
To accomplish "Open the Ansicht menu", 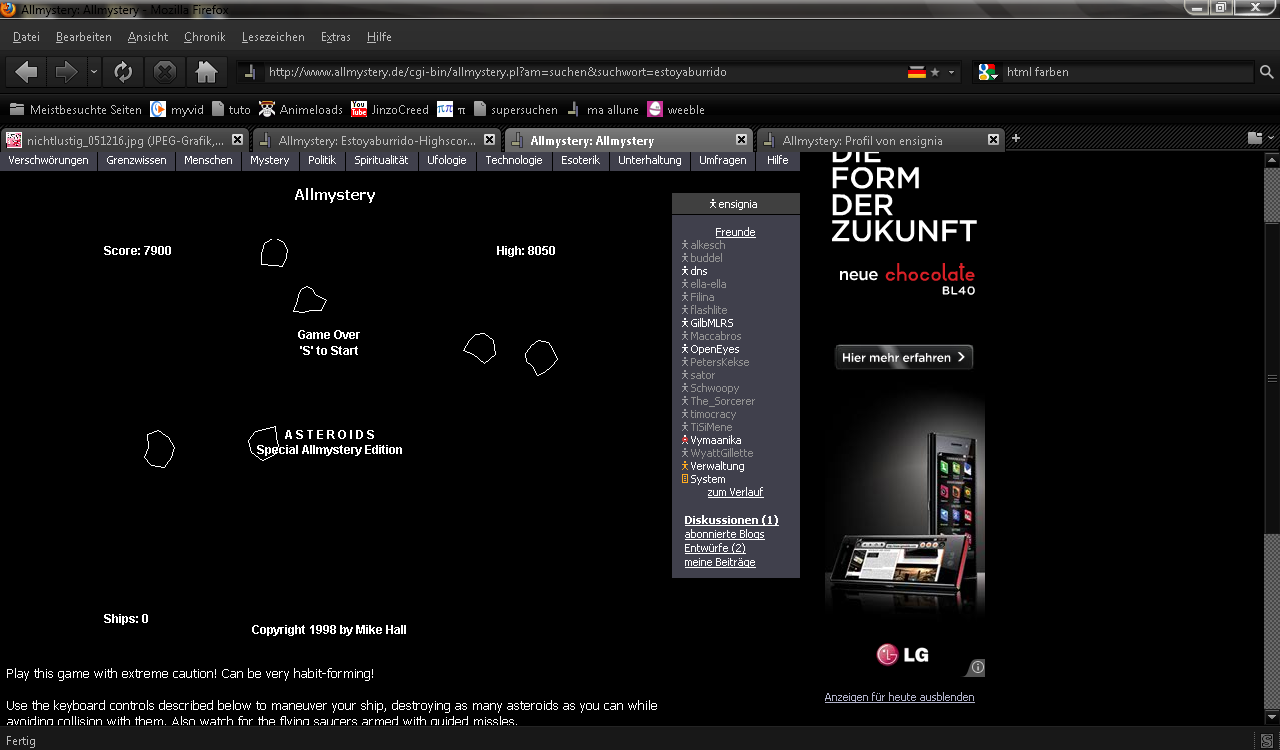I will (x=148, y=37).
